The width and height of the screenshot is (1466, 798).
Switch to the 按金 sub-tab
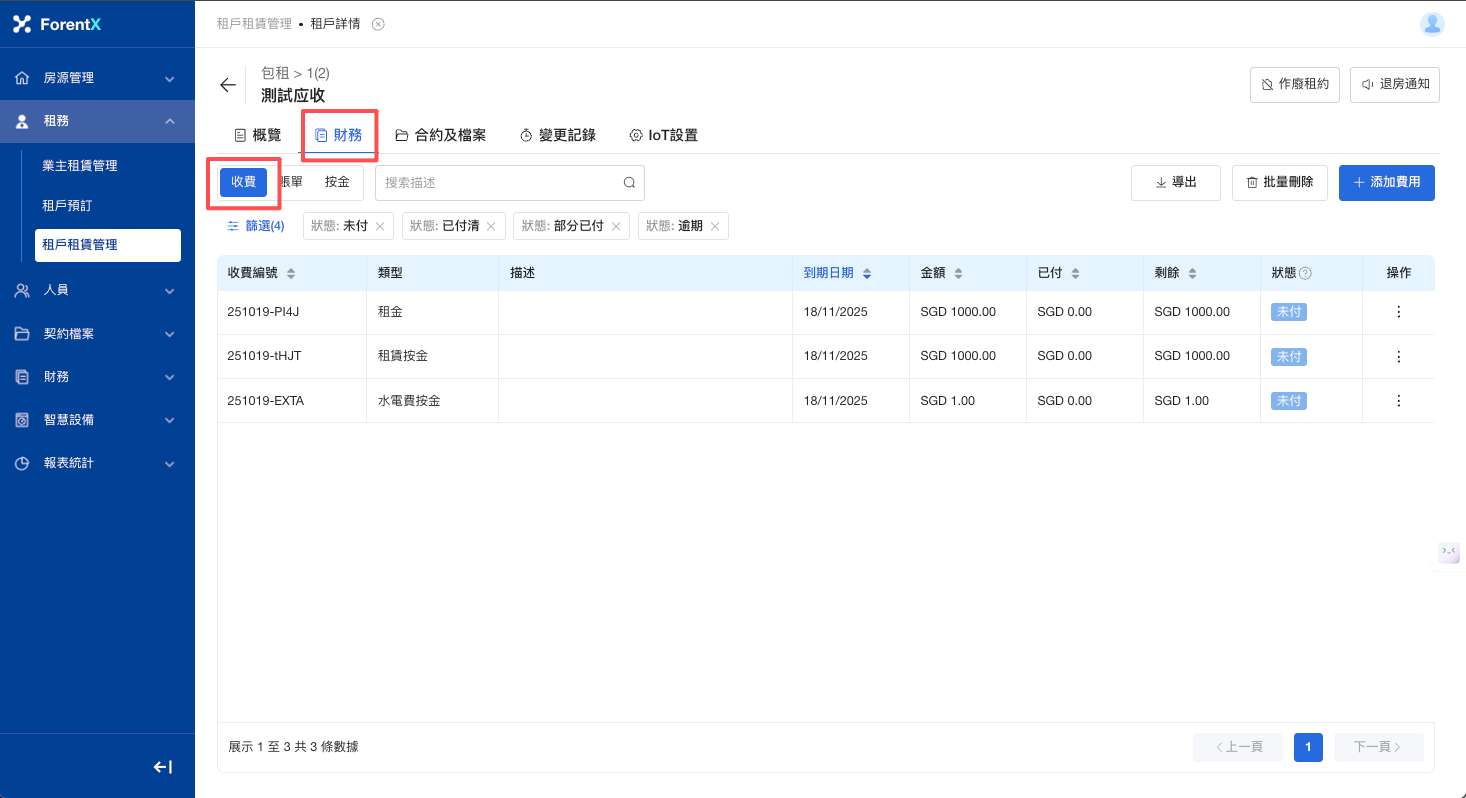(337, 182)
